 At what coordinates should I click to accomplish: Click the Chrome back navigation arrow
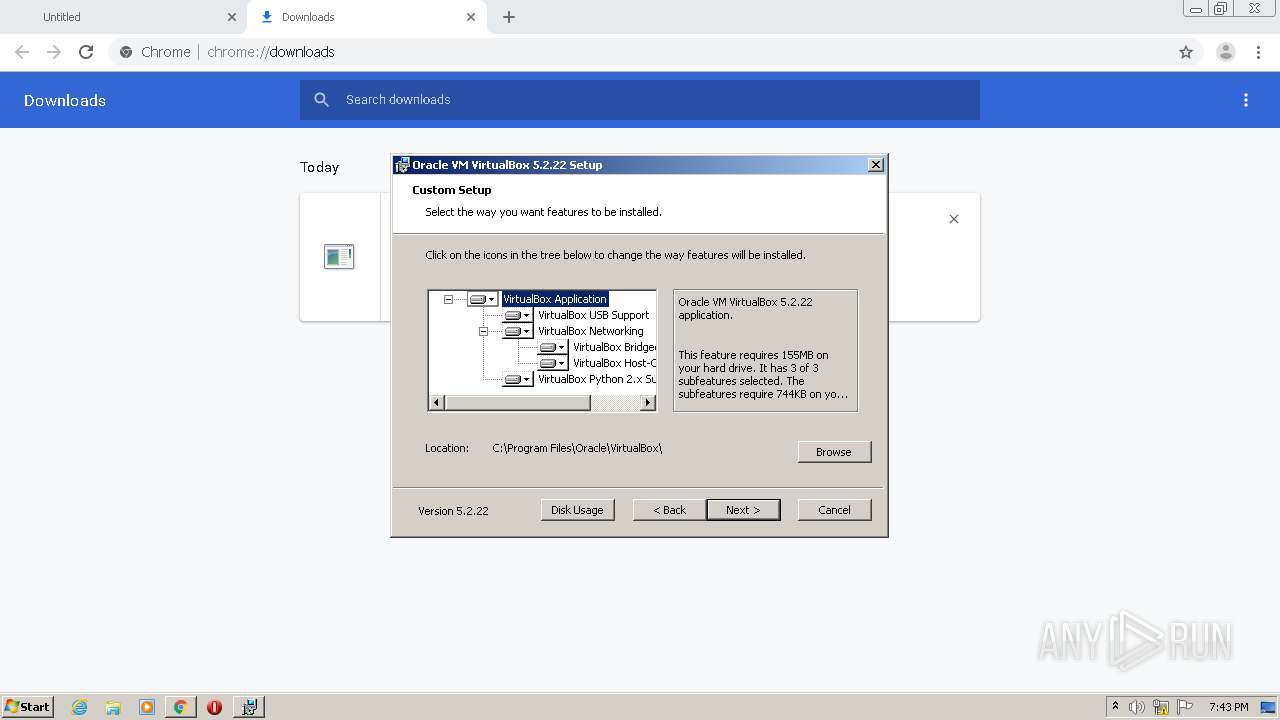coord(22,52)
